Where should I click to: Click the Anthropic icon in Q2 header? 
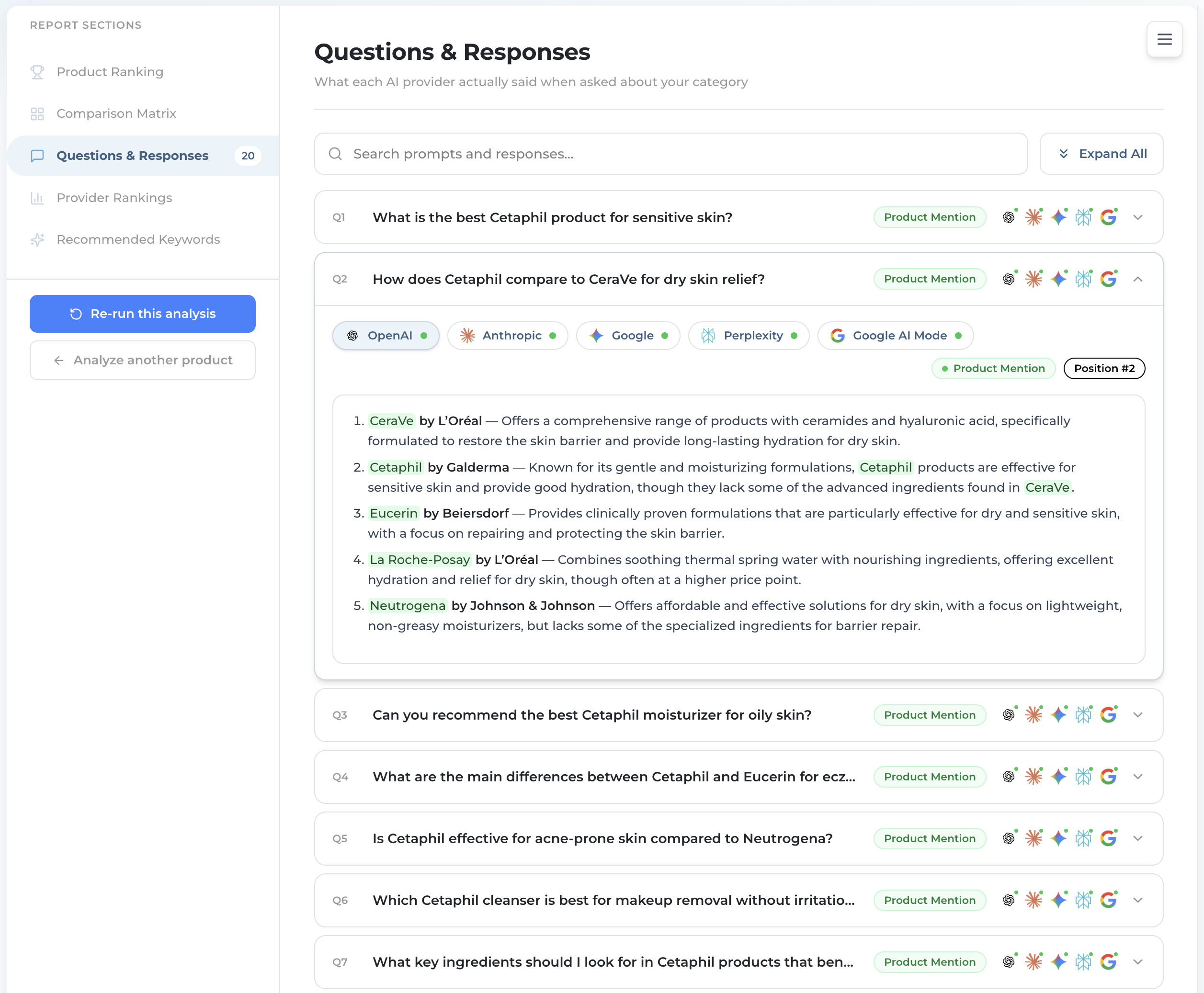coord(1034,279)
